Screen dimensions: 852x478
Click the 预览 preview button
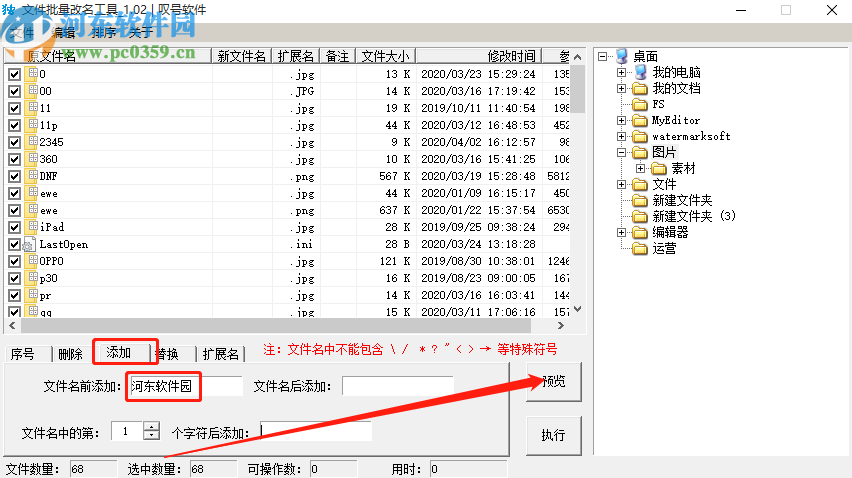[553, 381]
